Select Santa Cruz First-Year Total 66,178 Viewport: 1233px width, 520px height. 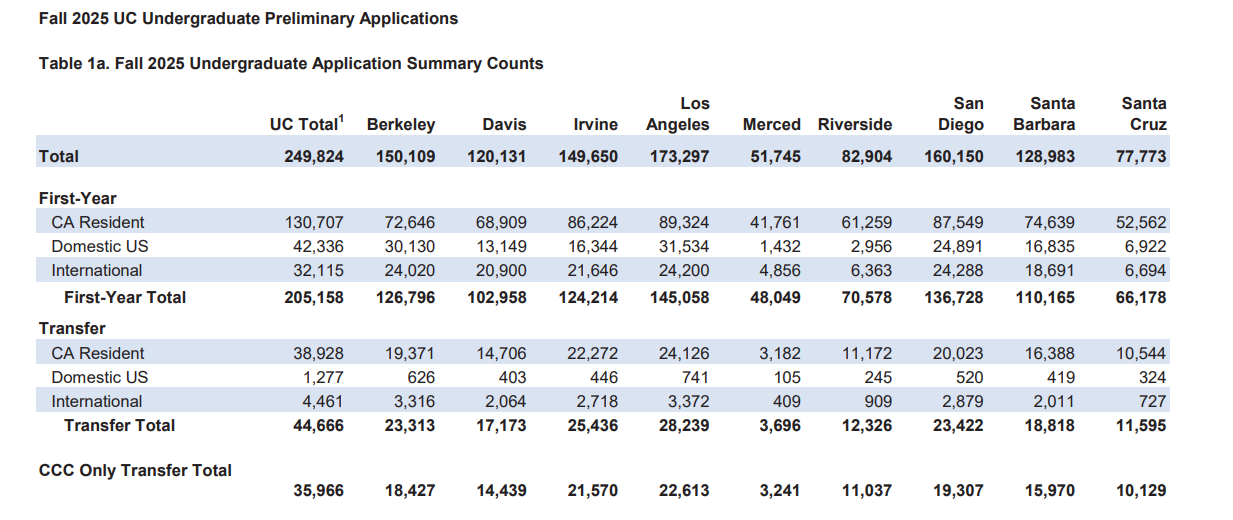pos(1140,297)
